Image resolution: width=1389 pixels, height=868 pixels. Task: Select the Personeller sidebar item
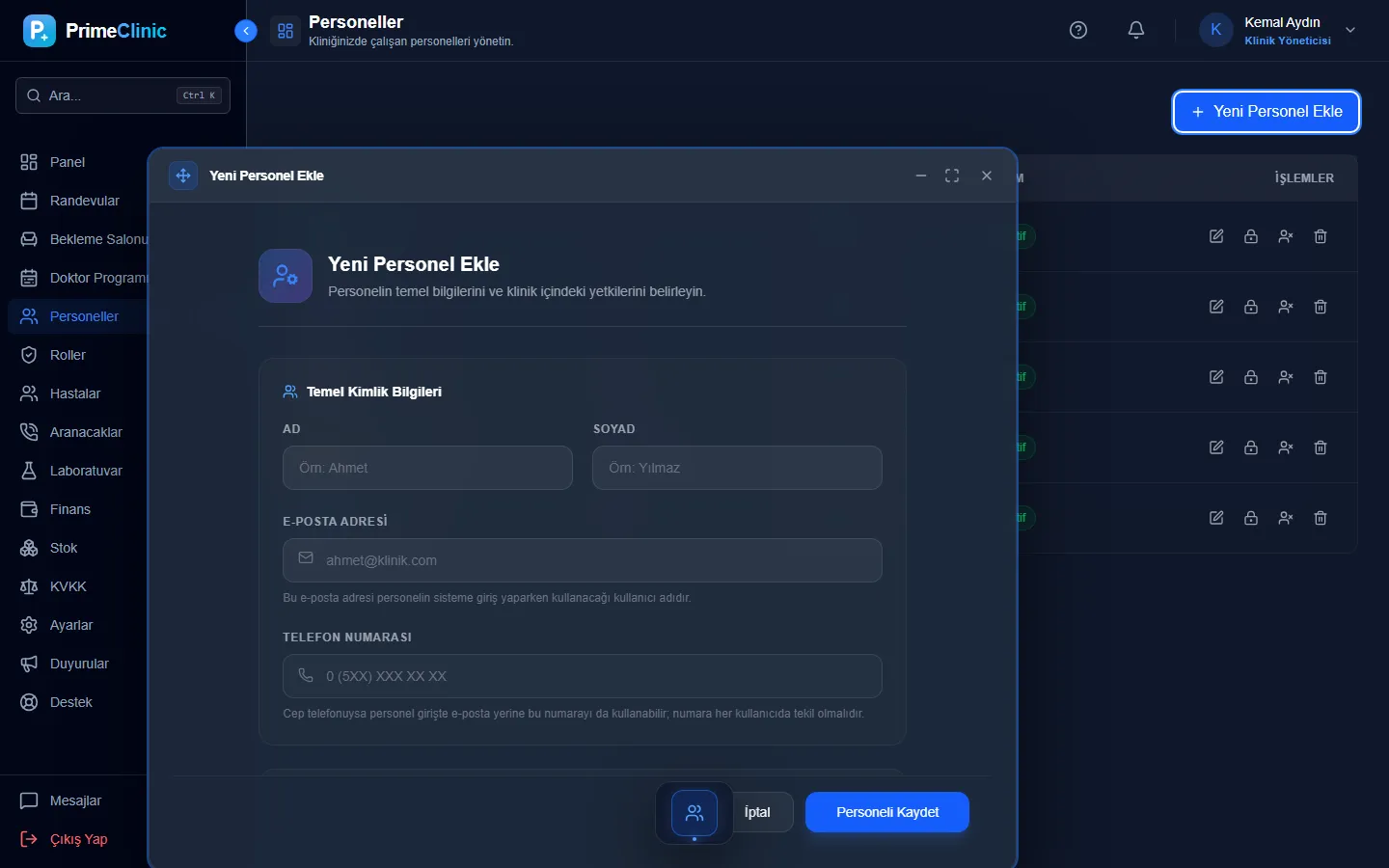tap(78, 316)
